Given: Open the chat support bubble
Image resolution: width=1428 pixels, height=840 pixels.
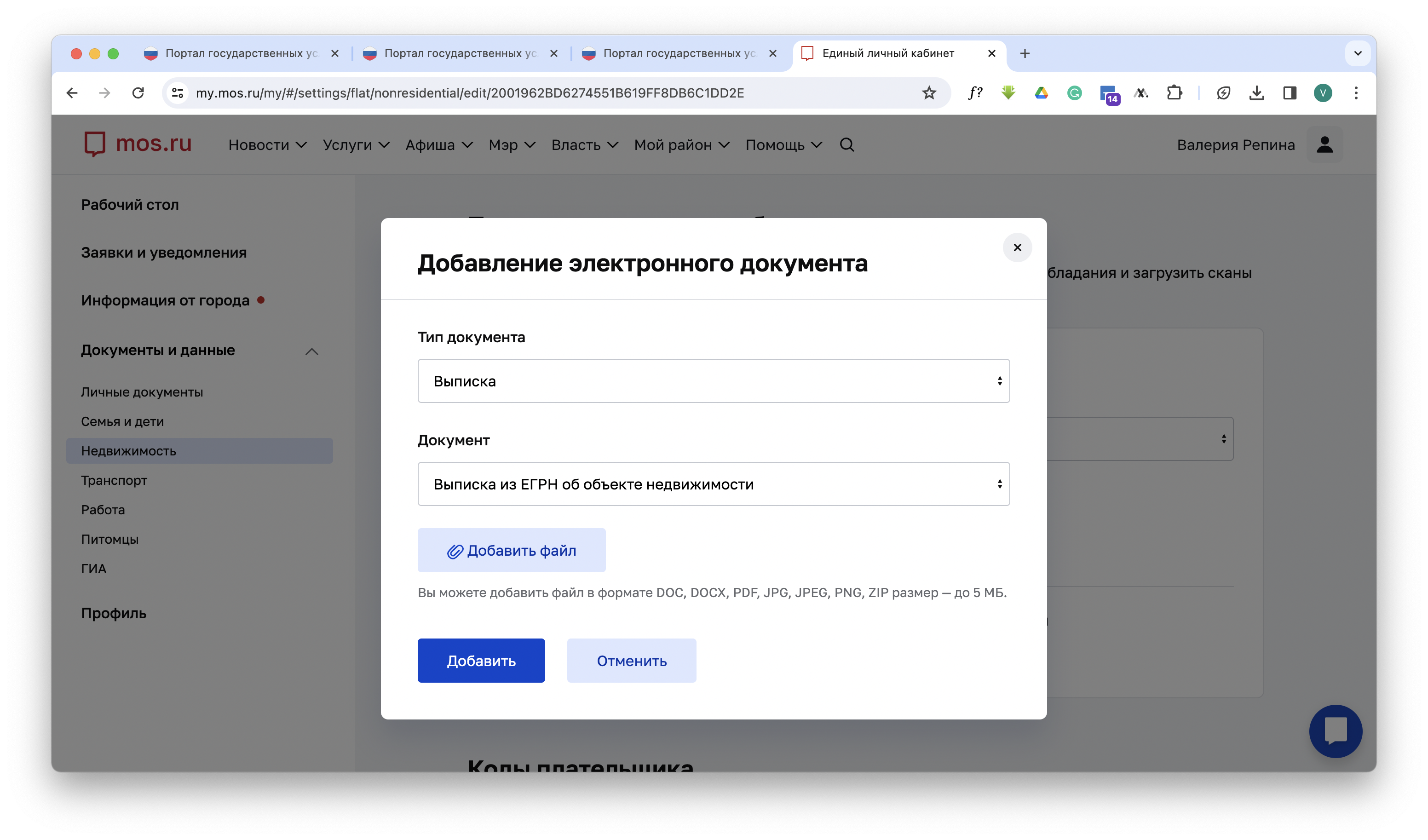Looking at the screenshot, I should pyautogui.click(x=1335, y=731).
